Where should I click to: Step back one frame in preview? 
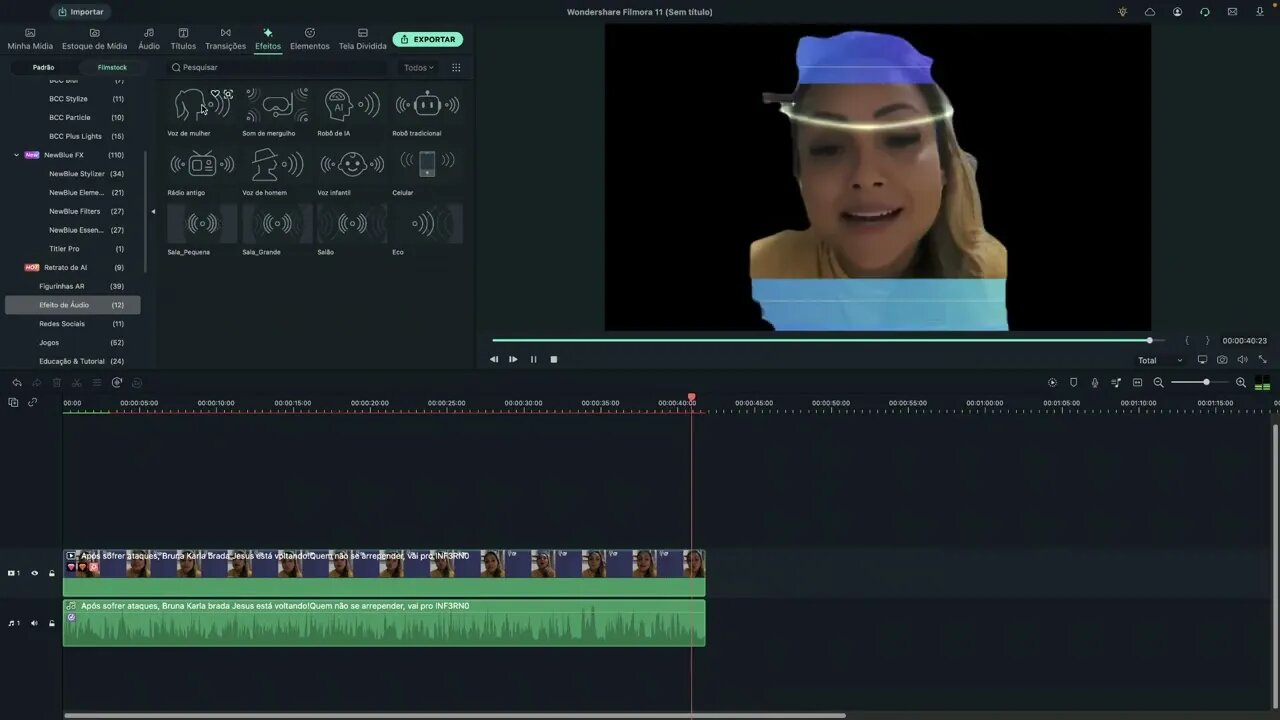493,359
